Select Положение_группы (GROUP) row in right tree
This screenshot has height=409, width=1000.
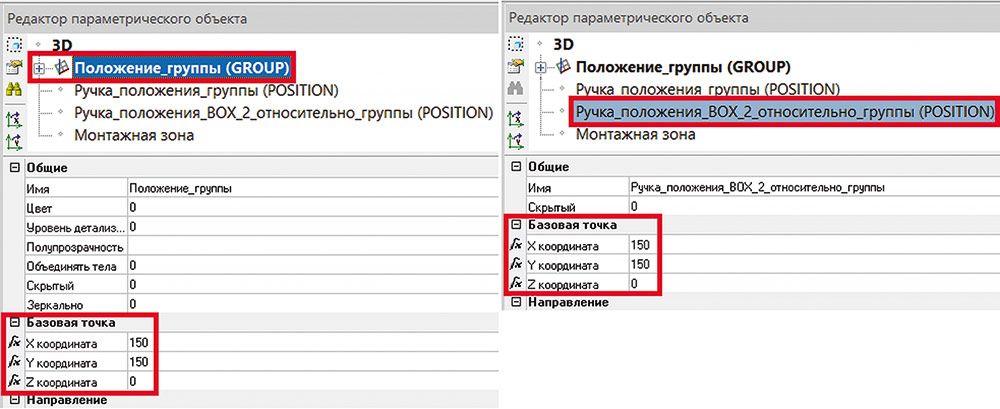[x=683, y=67]
